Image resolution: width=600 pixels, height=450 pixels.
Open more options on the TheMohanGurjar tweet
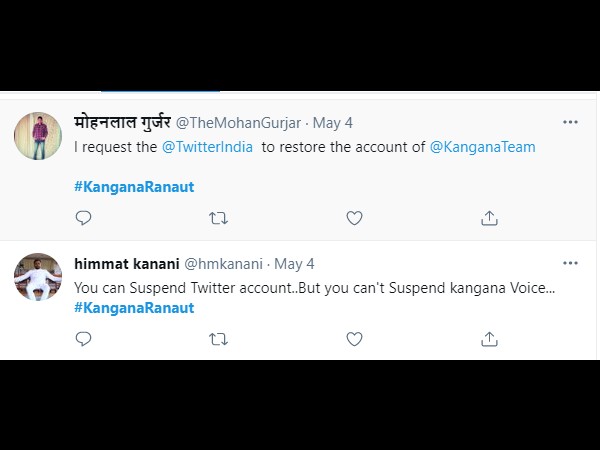tap(570, 123)
